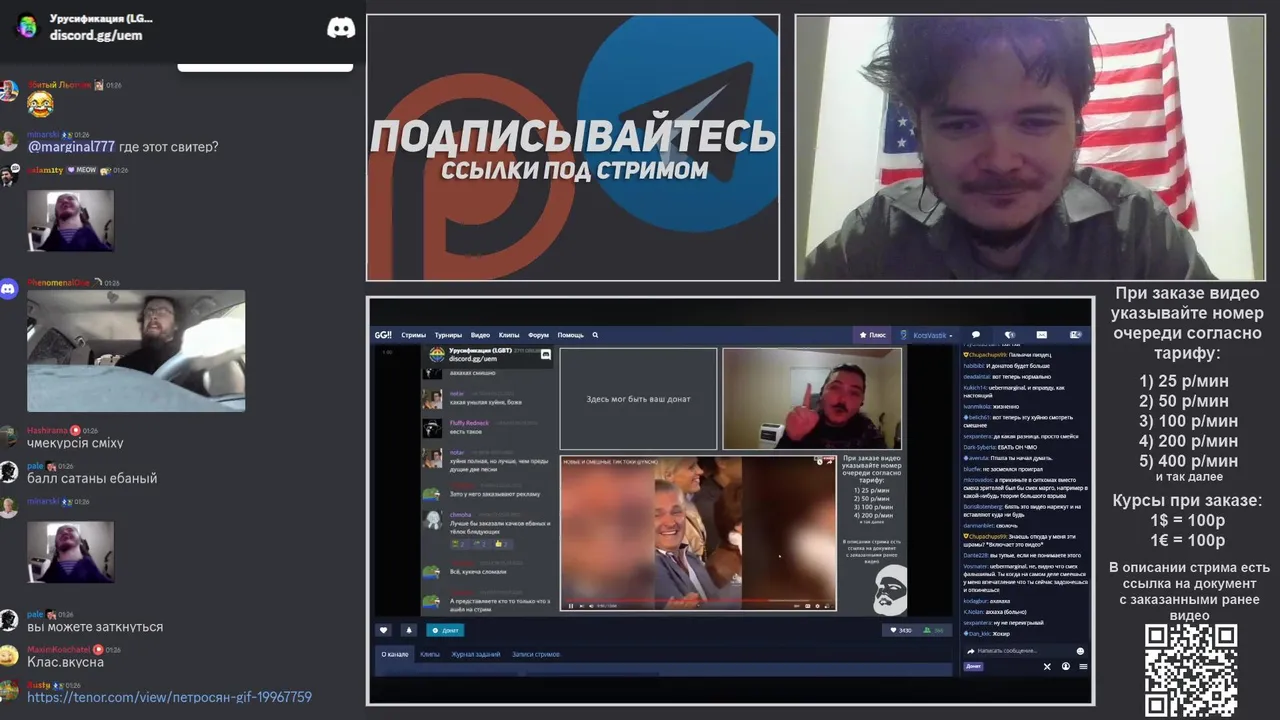Screen dimensions: 1280x720
Task: Click the laughing emoji message
Action: 40,104
